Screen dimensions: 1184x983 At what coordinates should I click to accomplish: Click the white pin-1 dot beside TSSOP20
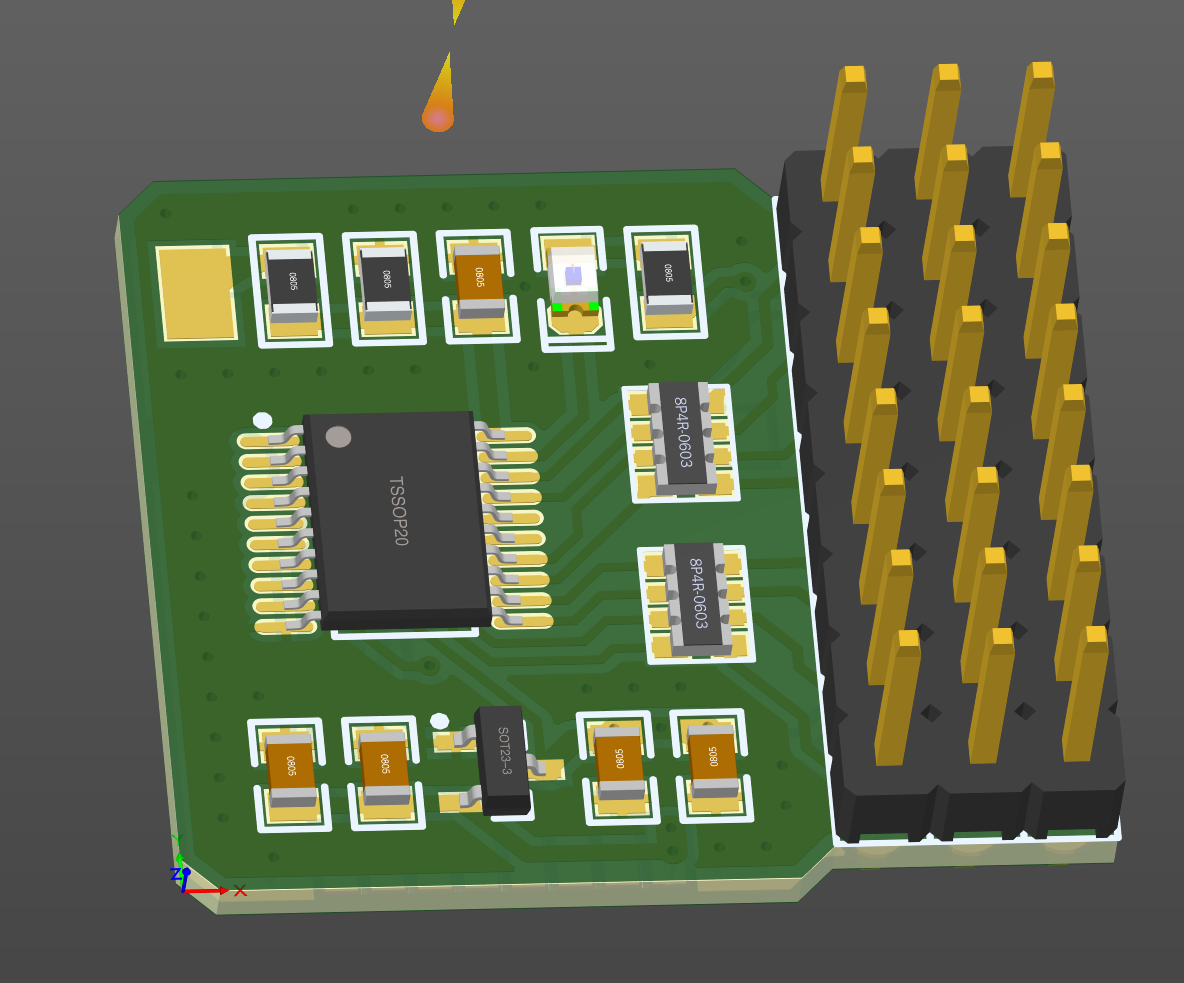pos(262,420)
